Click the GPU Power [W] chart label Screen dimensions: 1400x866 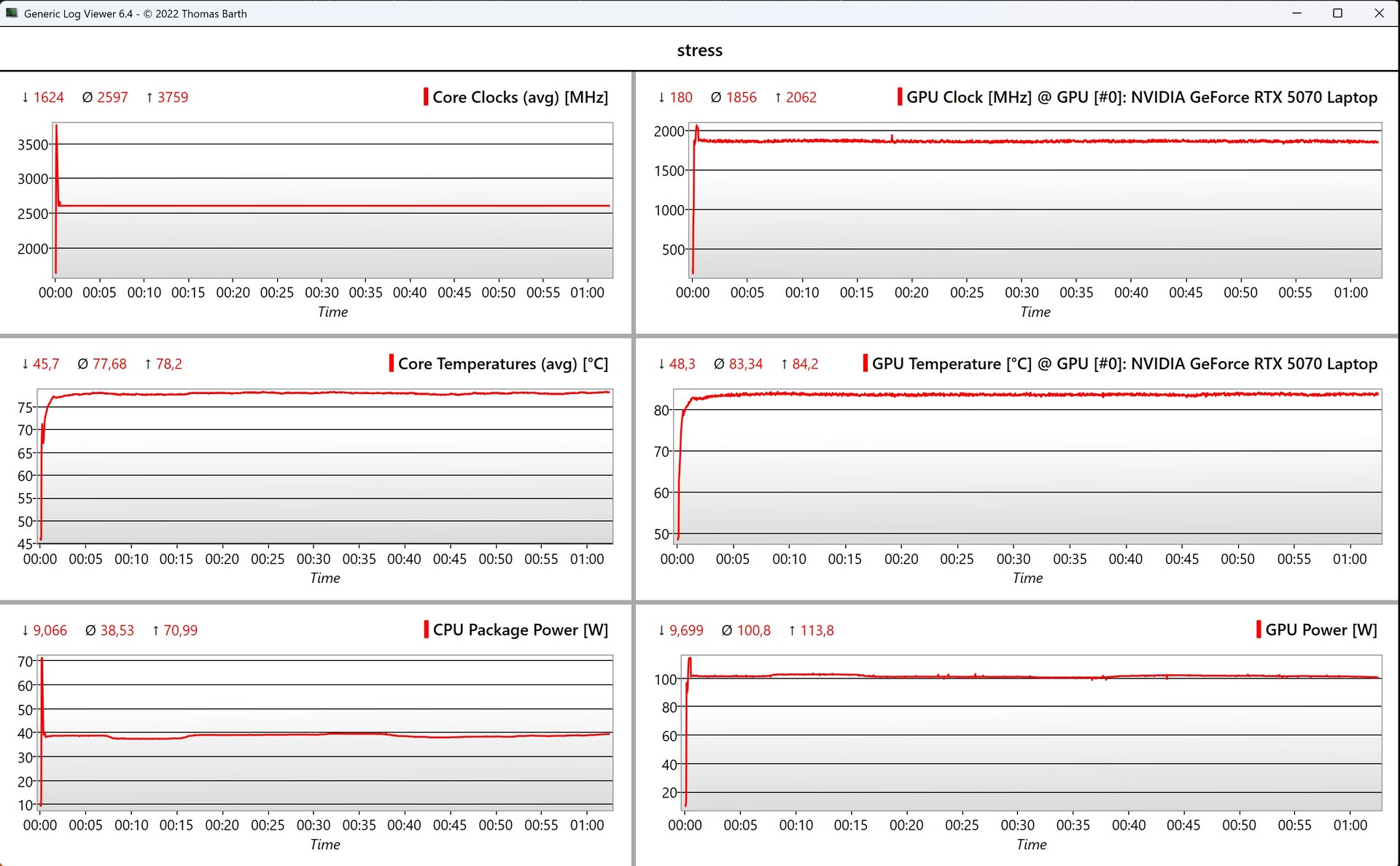(1321, 630)
